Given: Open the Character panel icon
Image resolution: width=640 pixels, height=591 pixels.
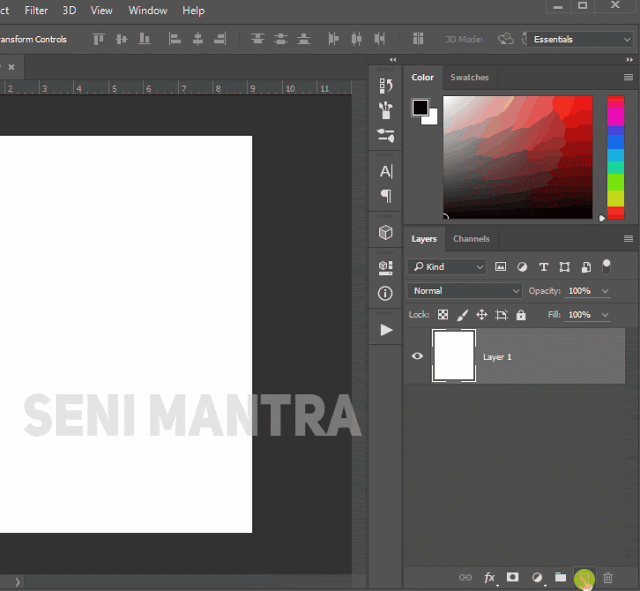Looking at the screenshot, I should click(385, 171).
